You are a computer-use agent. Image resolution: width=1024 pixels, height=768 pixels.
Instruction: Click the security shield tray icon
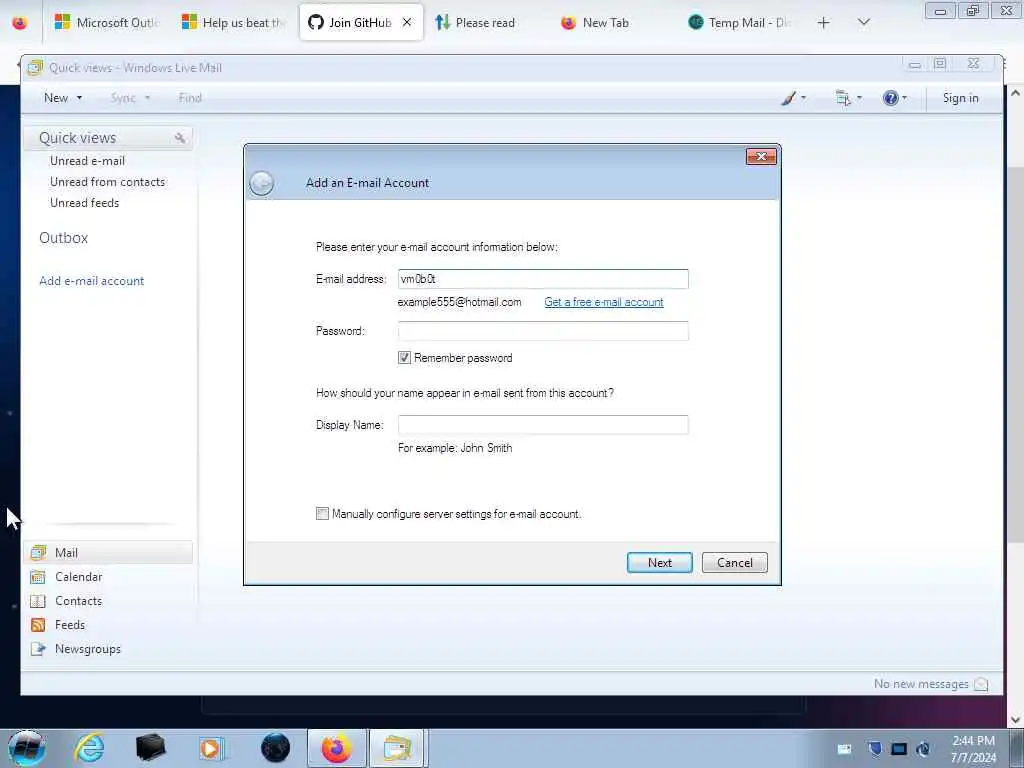tap(875, 749)
